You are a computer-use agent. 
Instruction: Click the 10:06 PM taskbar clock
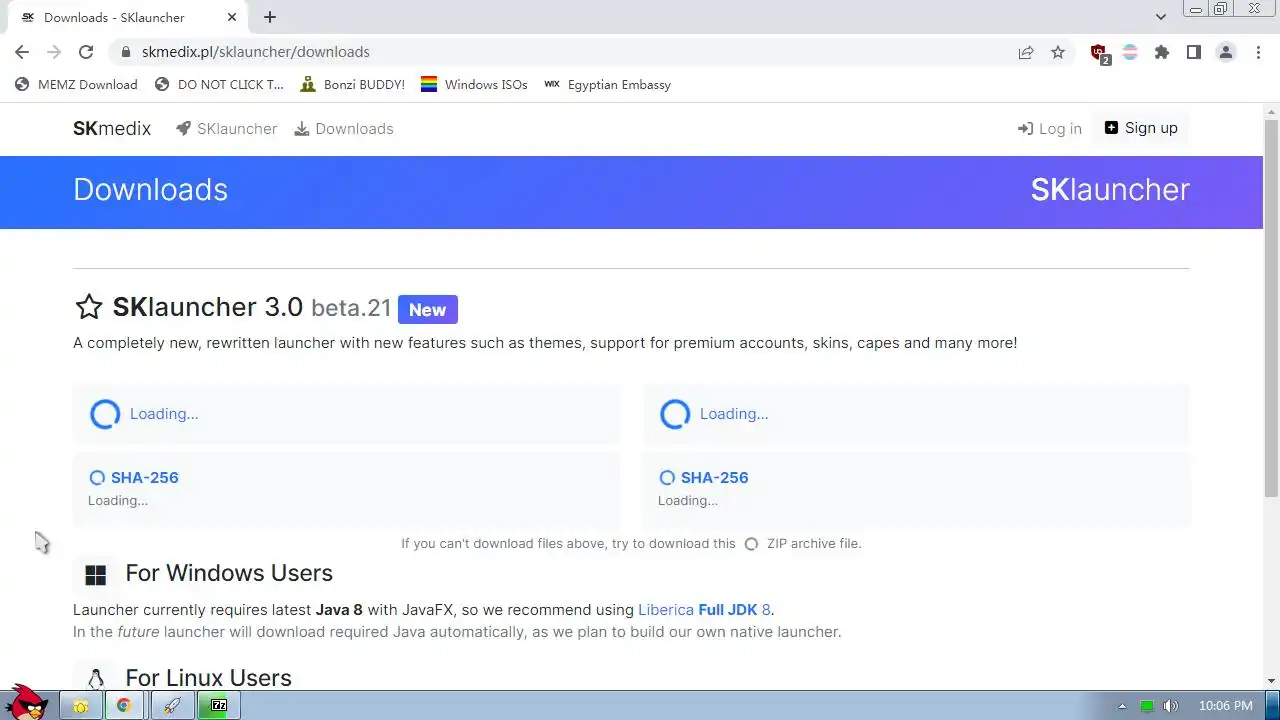coord(1224,706)
